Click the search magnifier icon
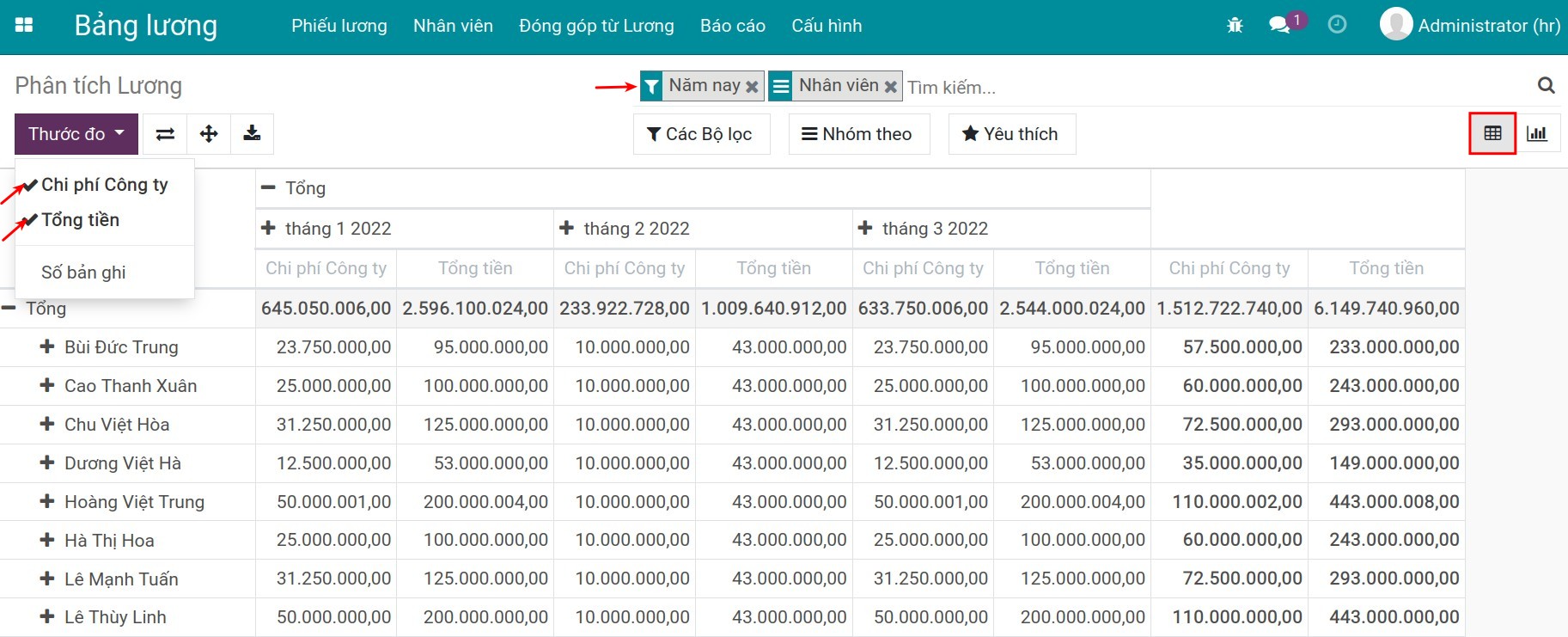The width and height of the screenshot is (1568, 637). 1546,86
